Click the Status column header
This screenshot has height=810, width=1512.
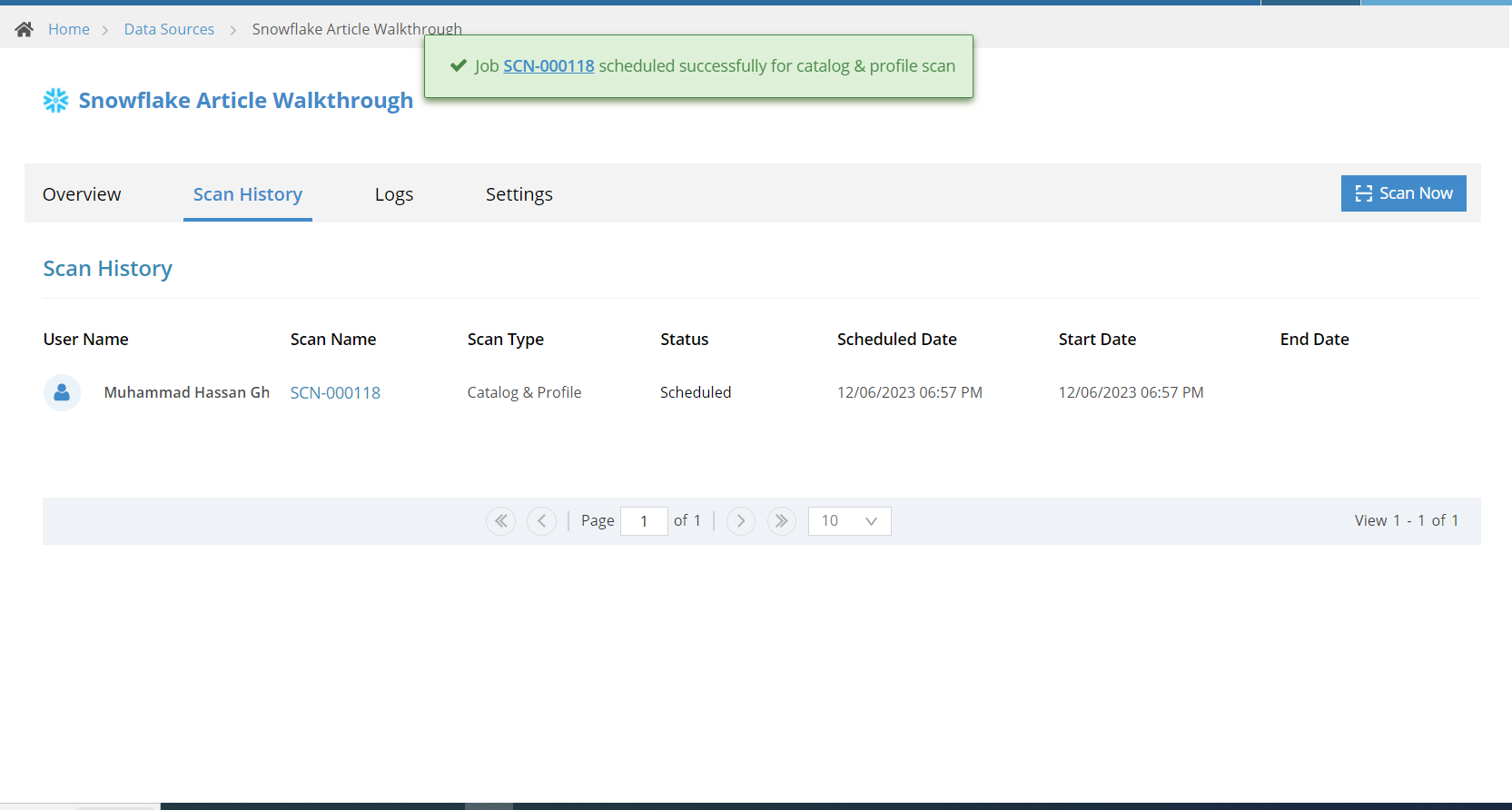coord(685,340)
